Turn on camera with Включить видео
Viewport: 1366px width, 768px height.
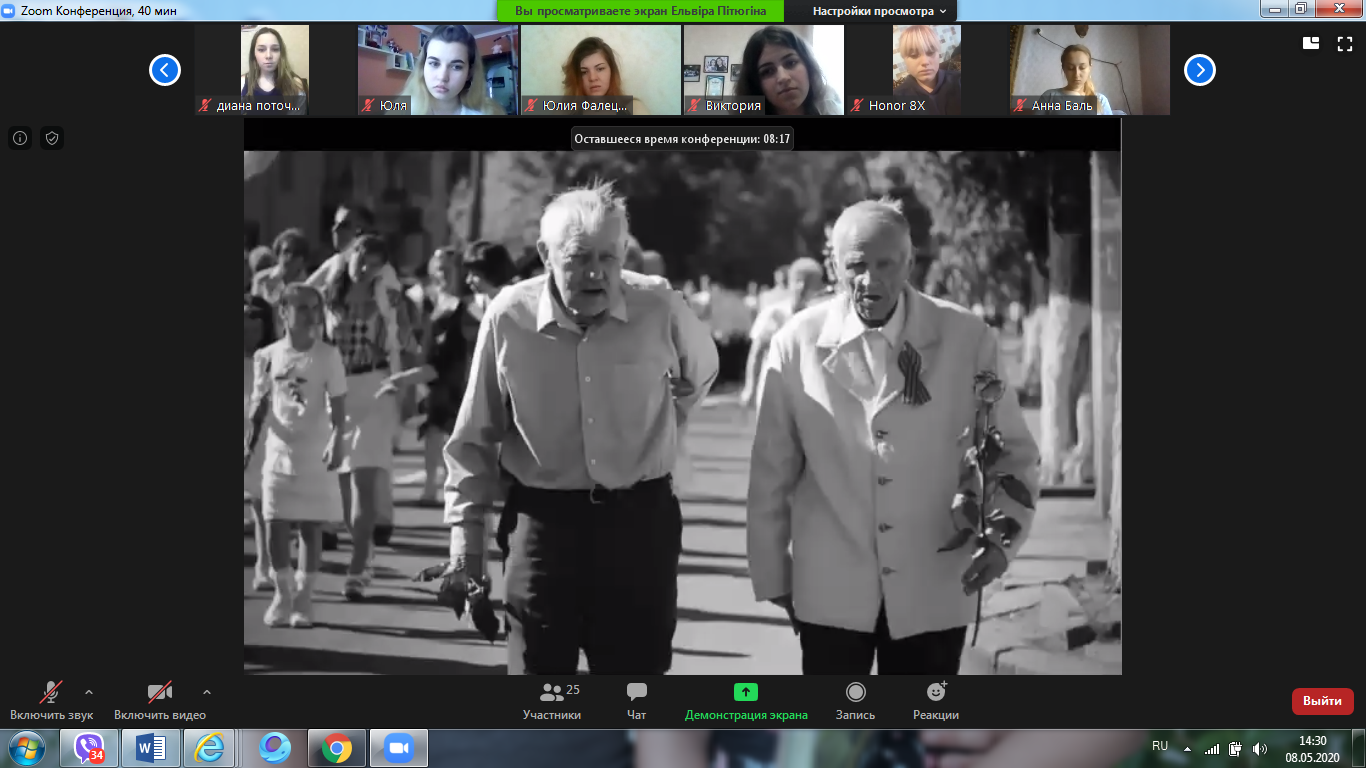click(159, 692)
